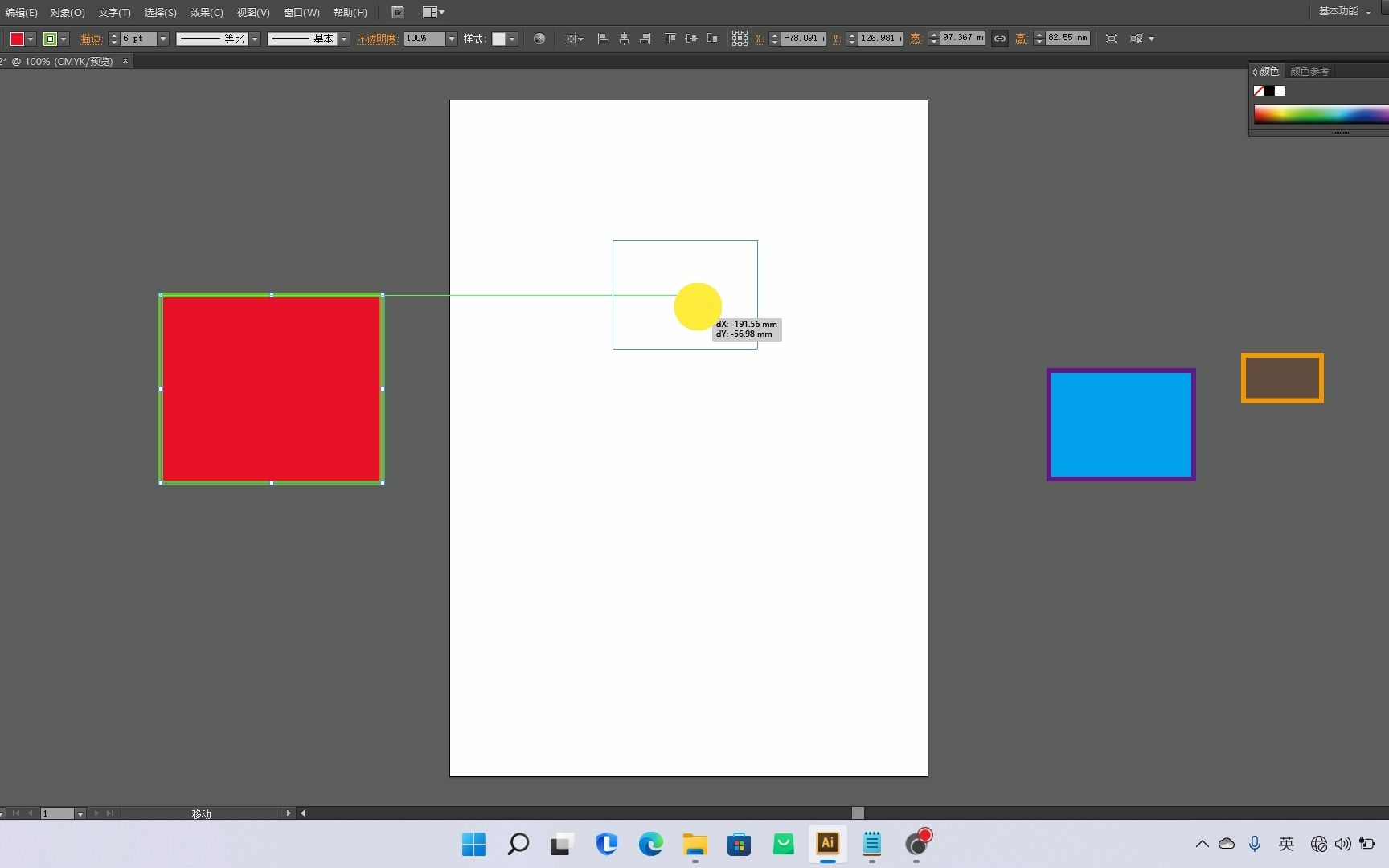Expand the stroke weight dropdown
This screenshot has height=868, width=1389.
[163, 39]
